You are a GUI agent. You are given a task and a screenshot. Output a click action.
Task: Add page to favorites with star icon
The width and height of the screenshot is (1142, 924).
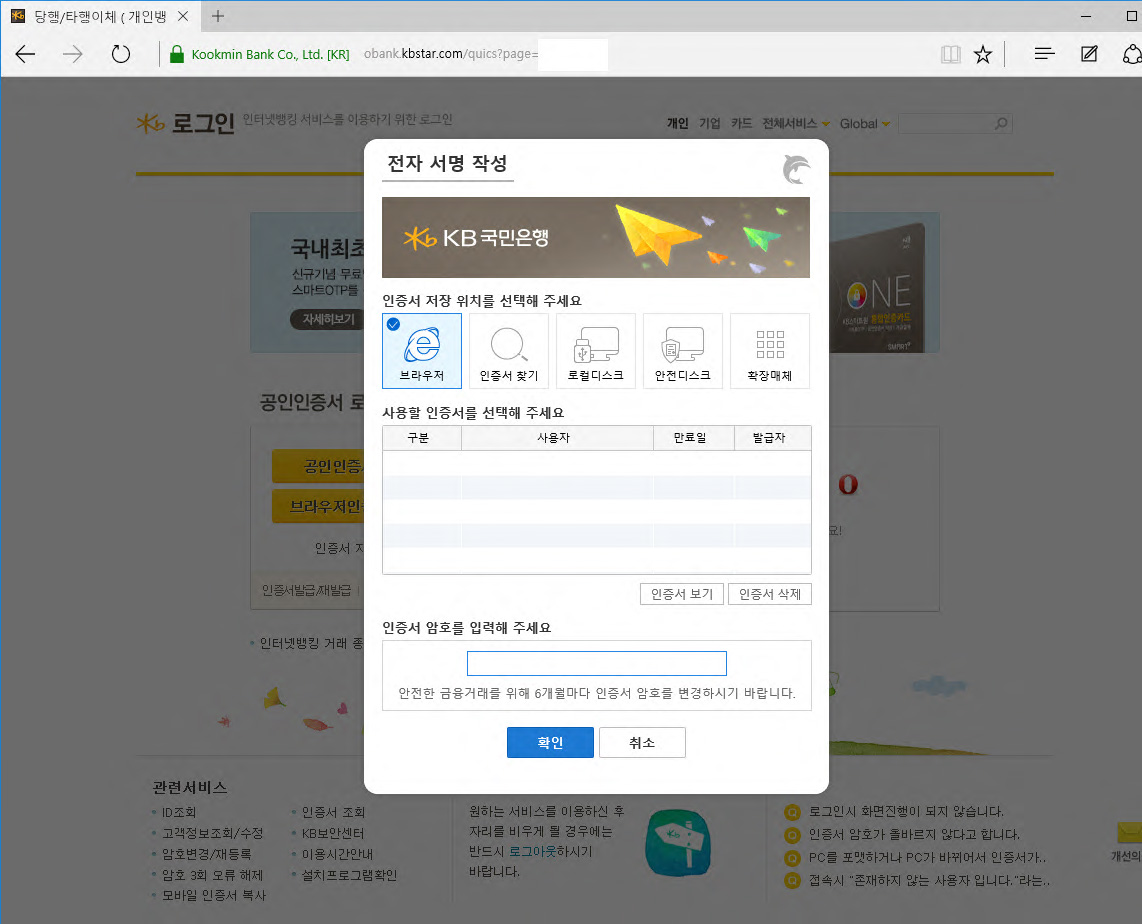click(x=983, y=54)
